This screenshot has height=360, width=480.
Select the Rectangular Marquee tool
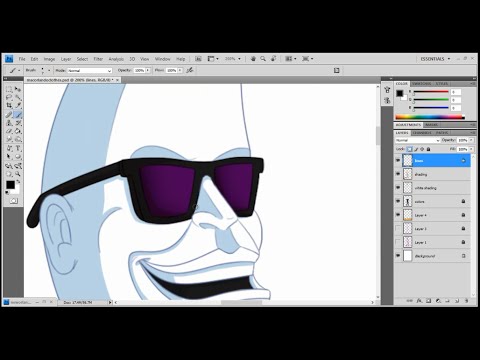9,89
